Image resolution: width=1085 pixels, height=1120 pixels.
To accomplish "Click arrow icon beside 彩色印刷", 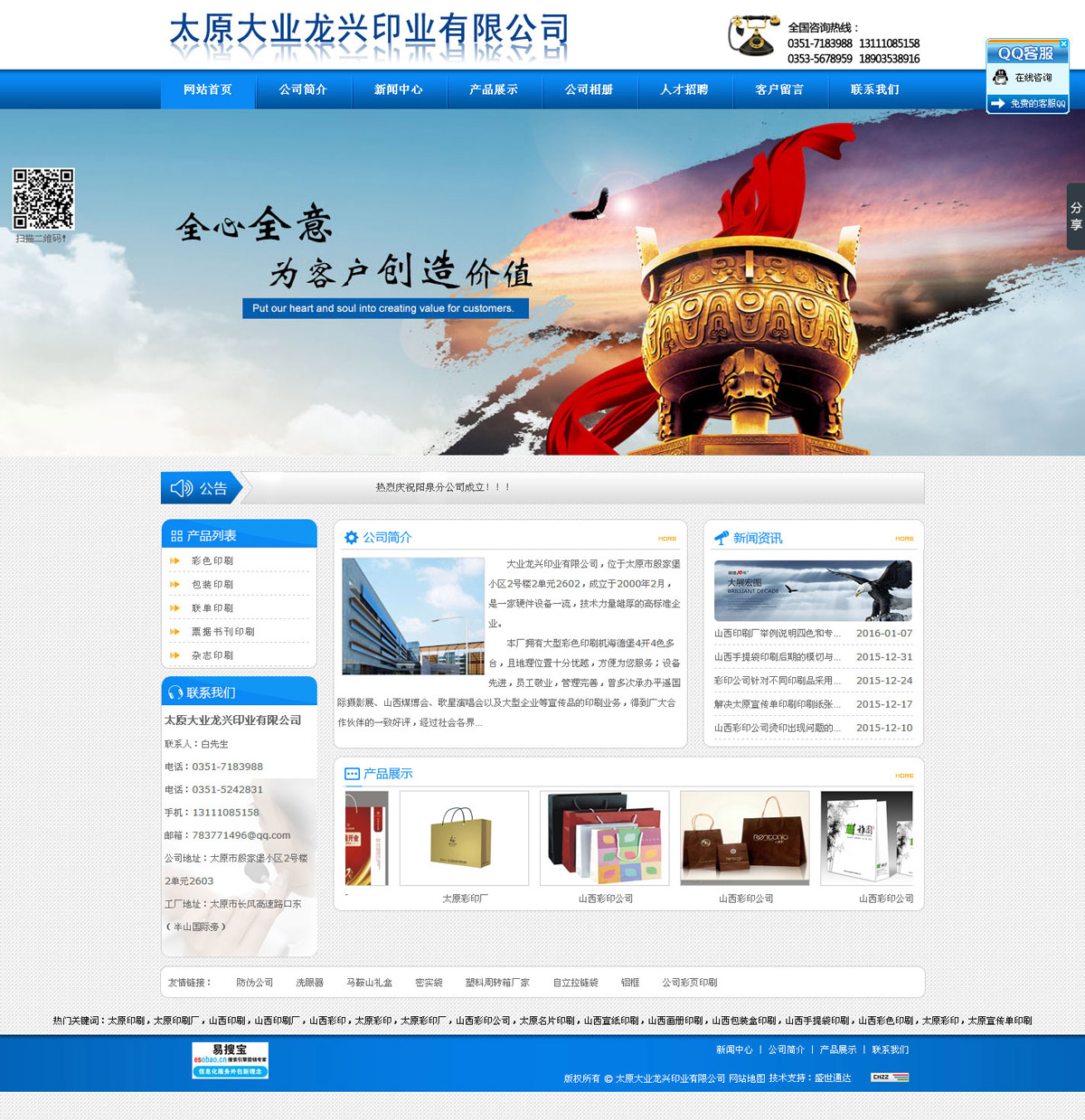I will (175, 561).
